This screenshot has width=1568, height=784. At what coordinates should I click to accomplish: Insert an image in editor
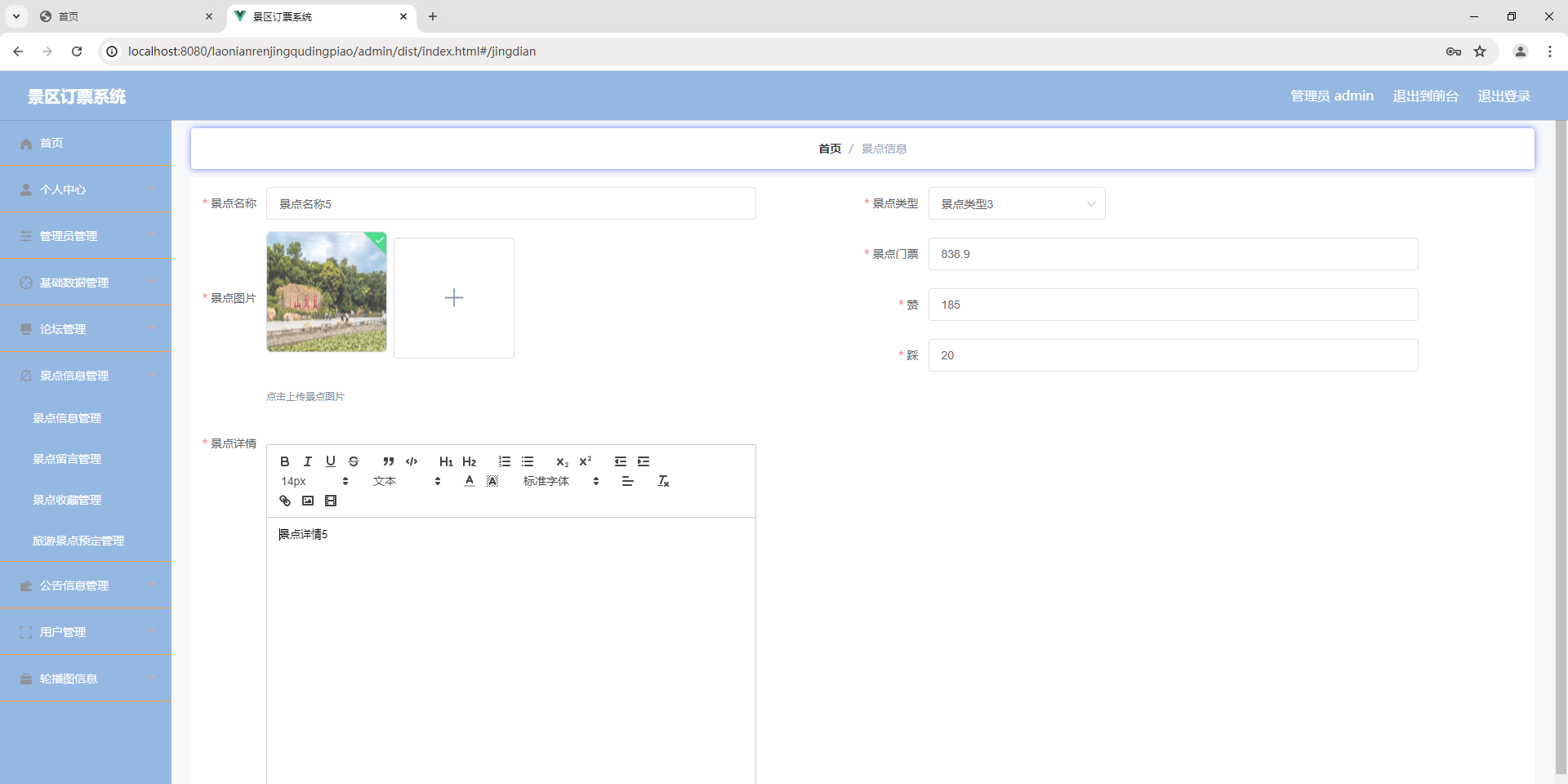pyautogui.click(x=308, y=501)
